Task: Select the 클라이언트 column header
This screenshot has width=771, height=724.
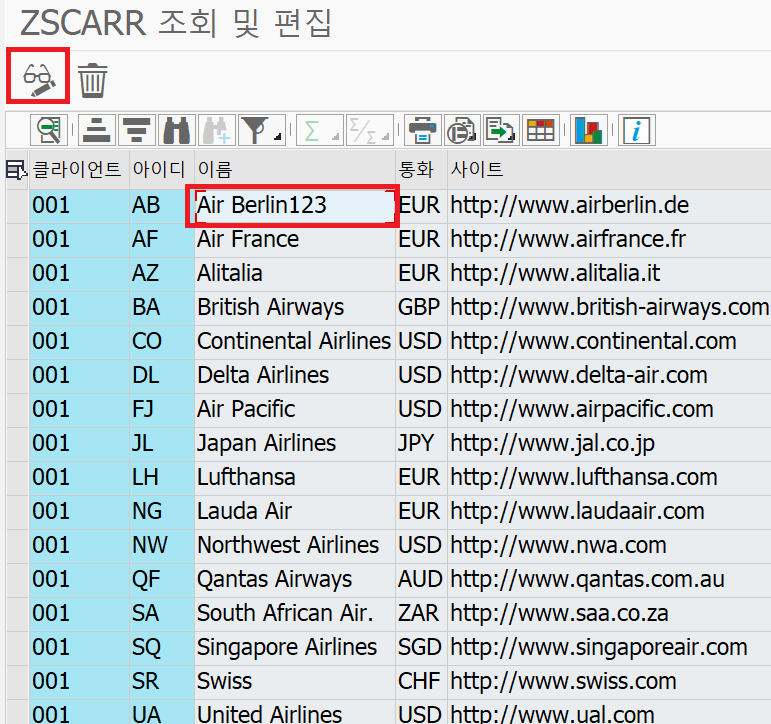Action: pos(79,170)
